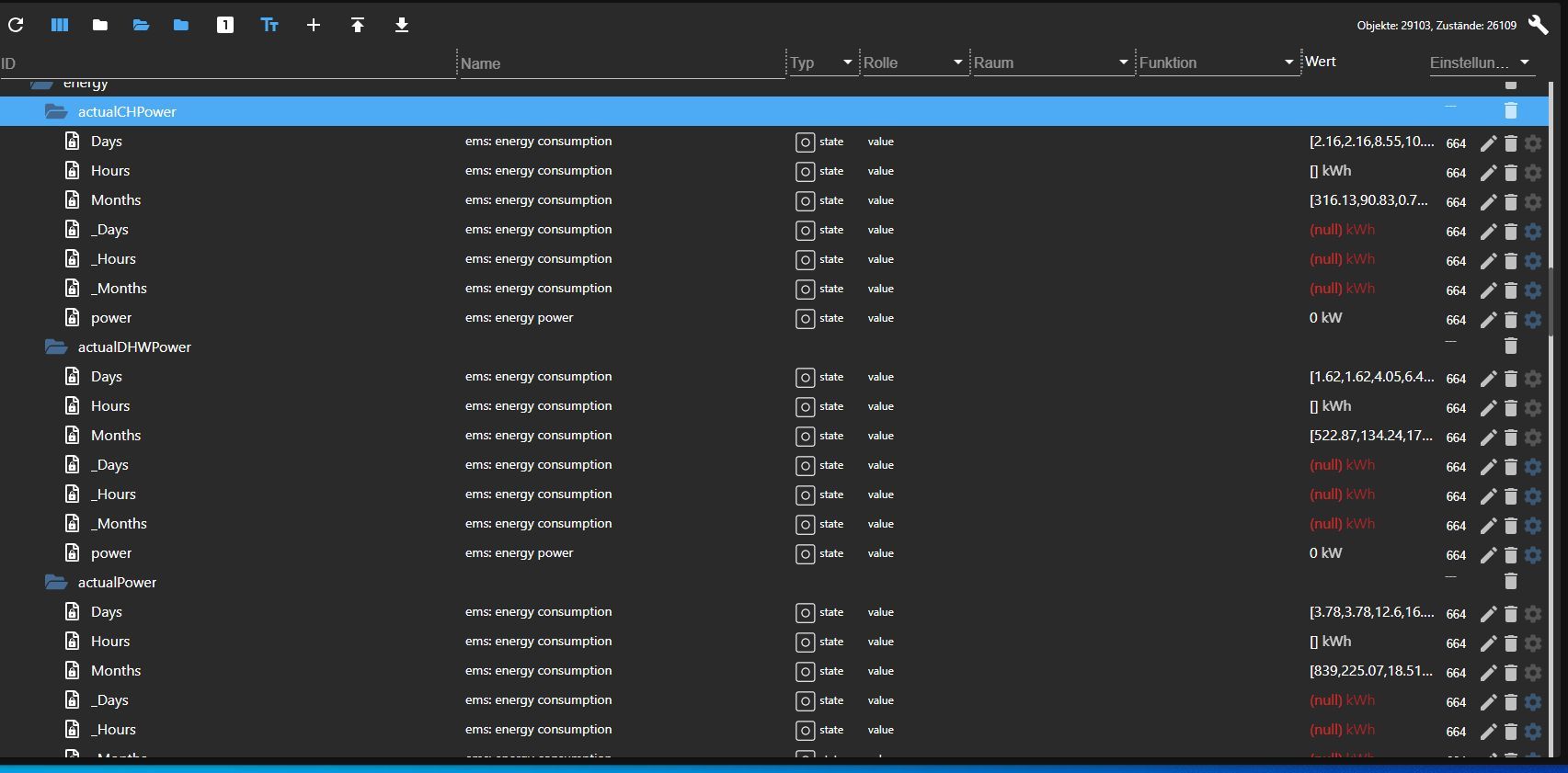The height and width of the screenshot is (773, 1568).
Task: Click 'ems: energy power' name of actualDHWPower power
Action: coord(519,552)
